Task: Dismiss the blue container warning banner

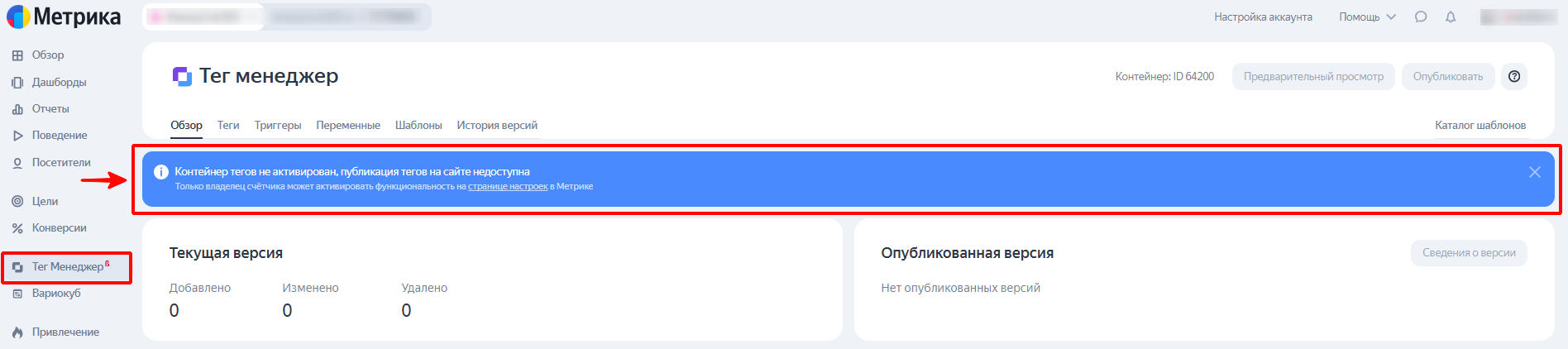Action: tap(1535, 172)
